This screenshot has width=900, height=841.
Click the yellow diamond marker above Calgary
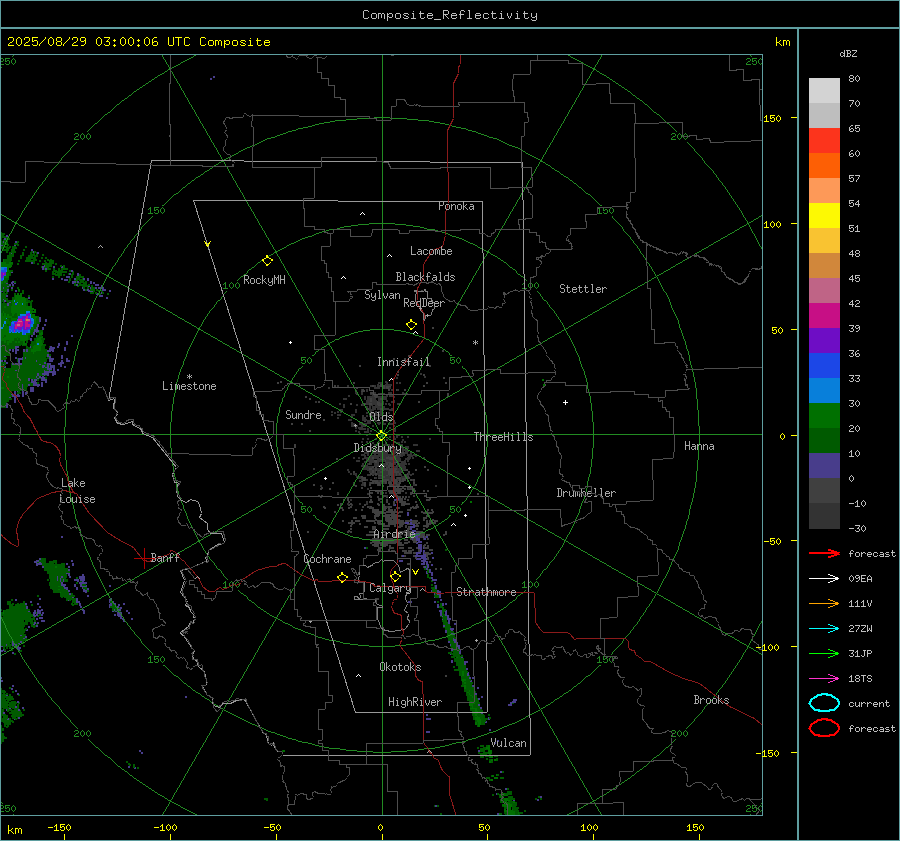(x=395, y=576)
